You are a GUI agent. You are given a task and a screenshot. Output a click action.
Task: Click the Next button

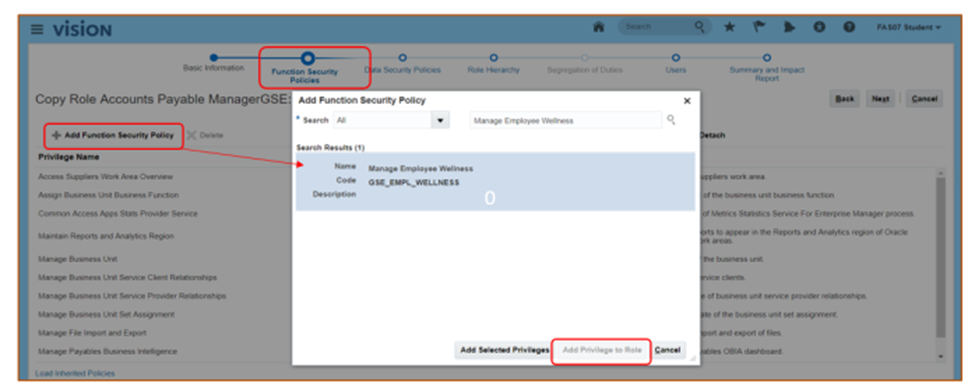click(x=880, y=99)
